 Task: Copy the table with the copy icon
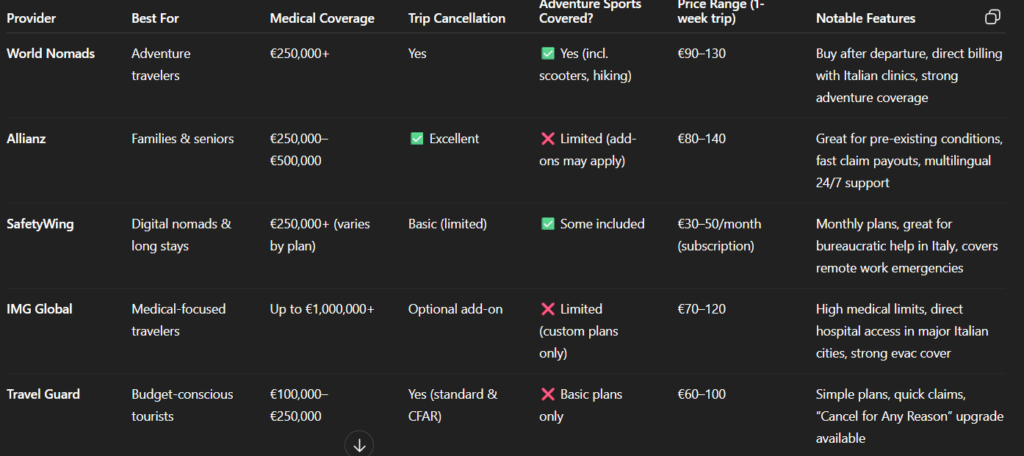(x=992, y=18)
